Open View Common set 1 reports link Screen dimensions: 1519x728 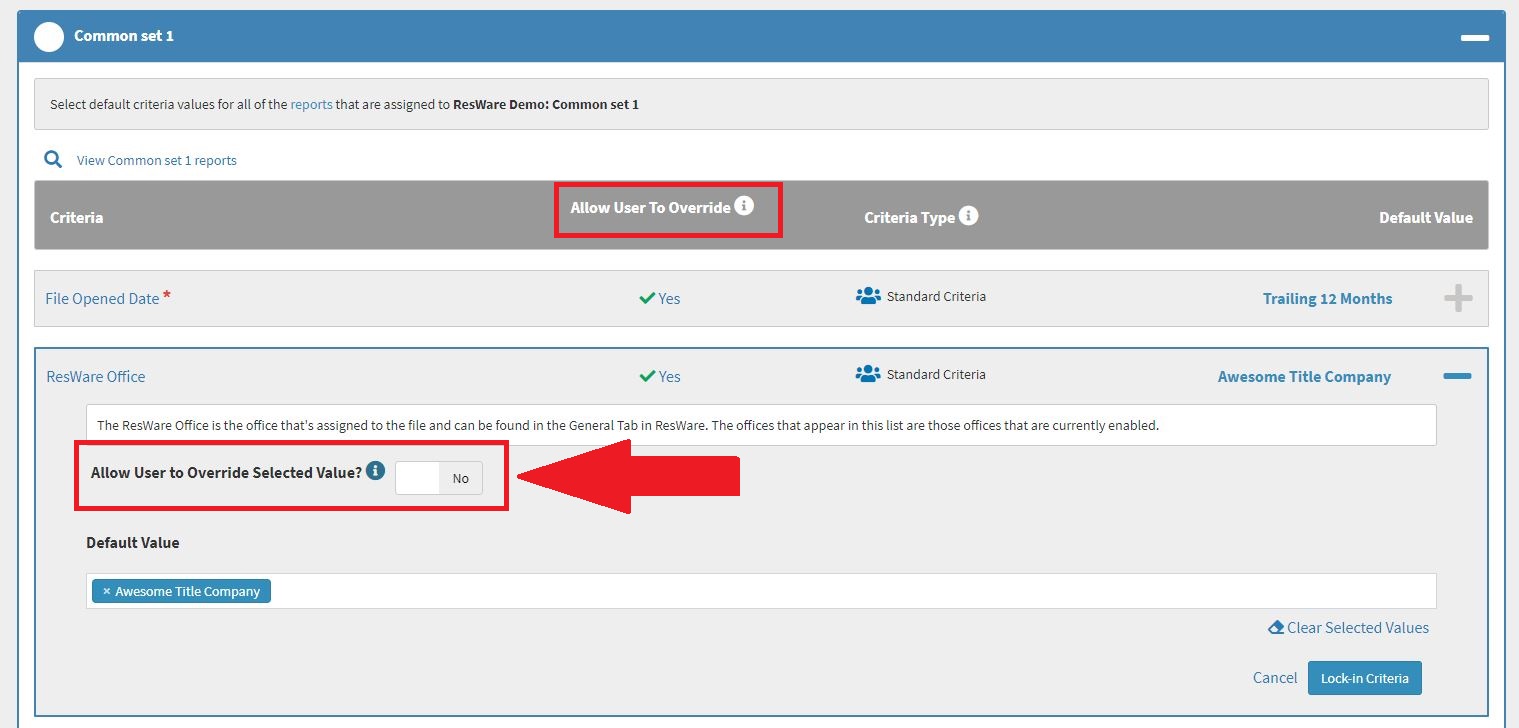coord(157,160)
